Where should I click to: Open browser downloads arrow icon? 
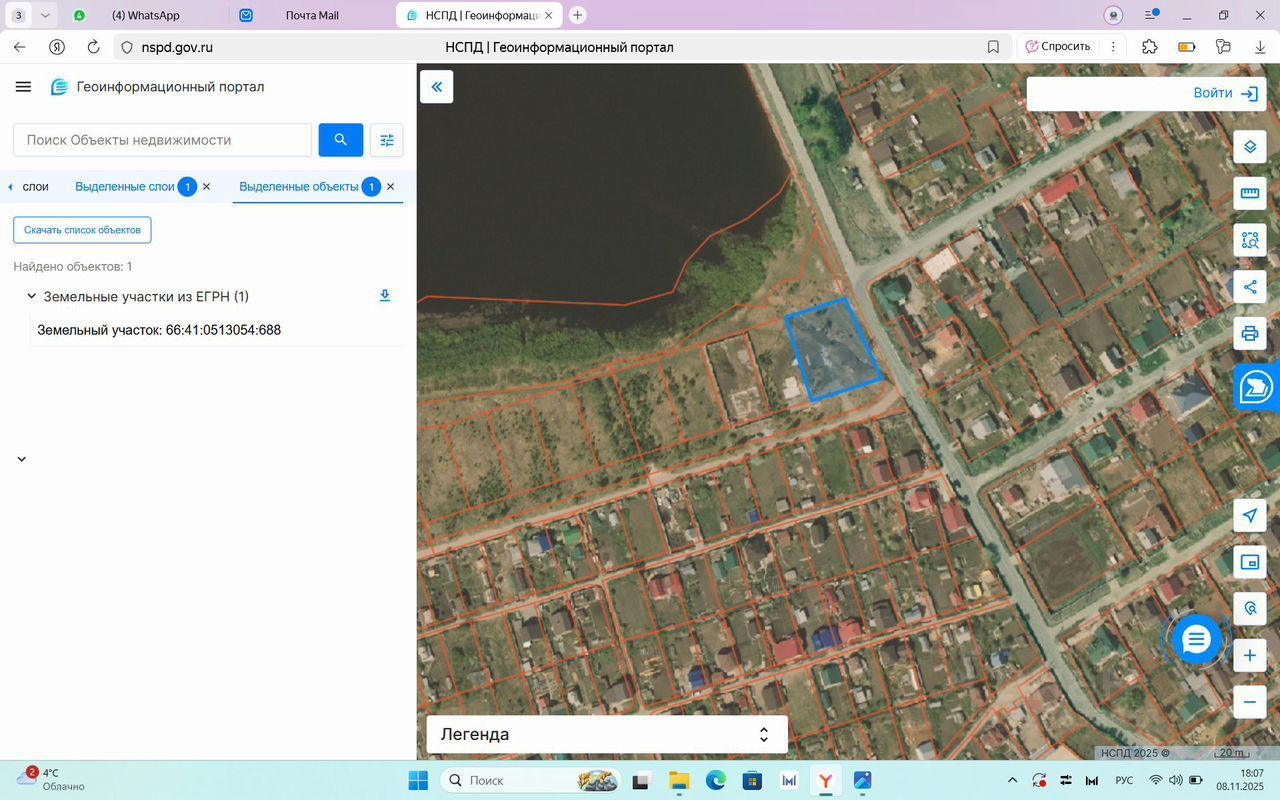(x=1260, y=47)
